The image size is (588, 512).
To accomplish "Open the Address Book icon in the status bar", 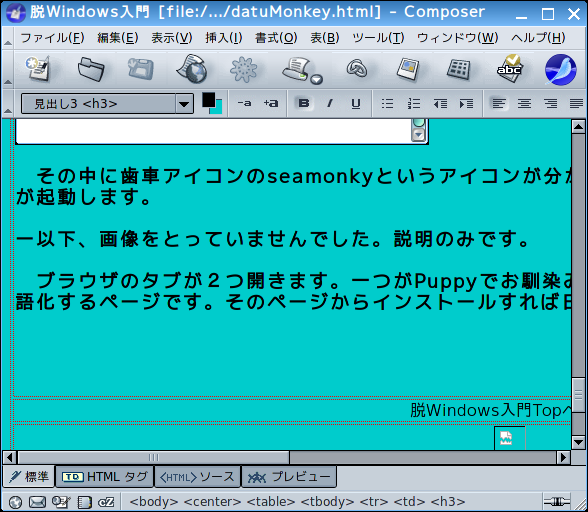I will (84, 502).
